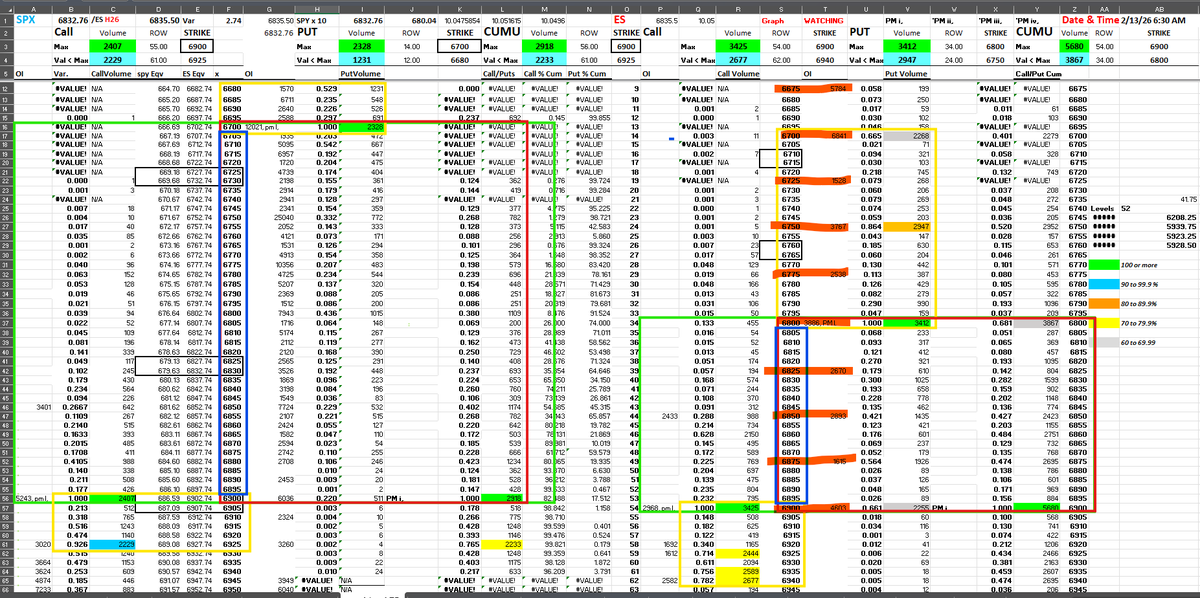The height and width of the screenshot is (598, 1200).
Task: Click green Max volume cell 3425
Action: point(739,46)
